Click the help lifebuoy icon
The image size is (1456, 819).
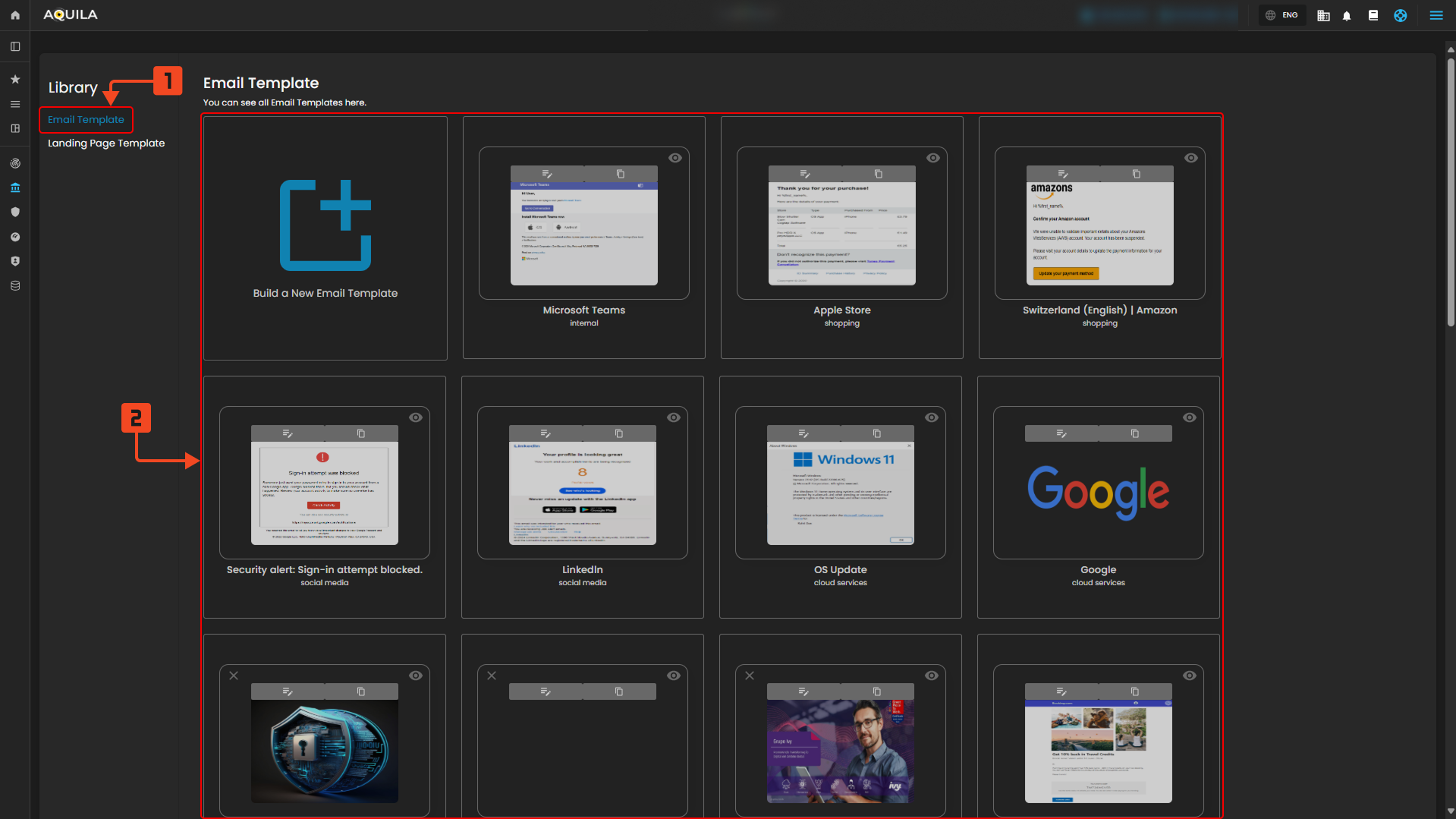coord(1400,15)
